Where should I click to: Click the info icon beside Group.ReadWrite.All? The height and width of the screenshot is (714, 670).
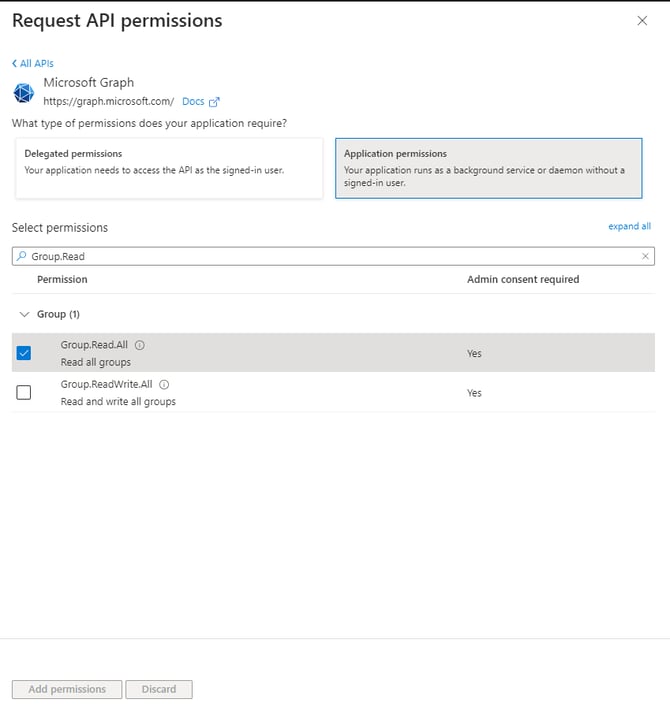(x=164, y=385)
